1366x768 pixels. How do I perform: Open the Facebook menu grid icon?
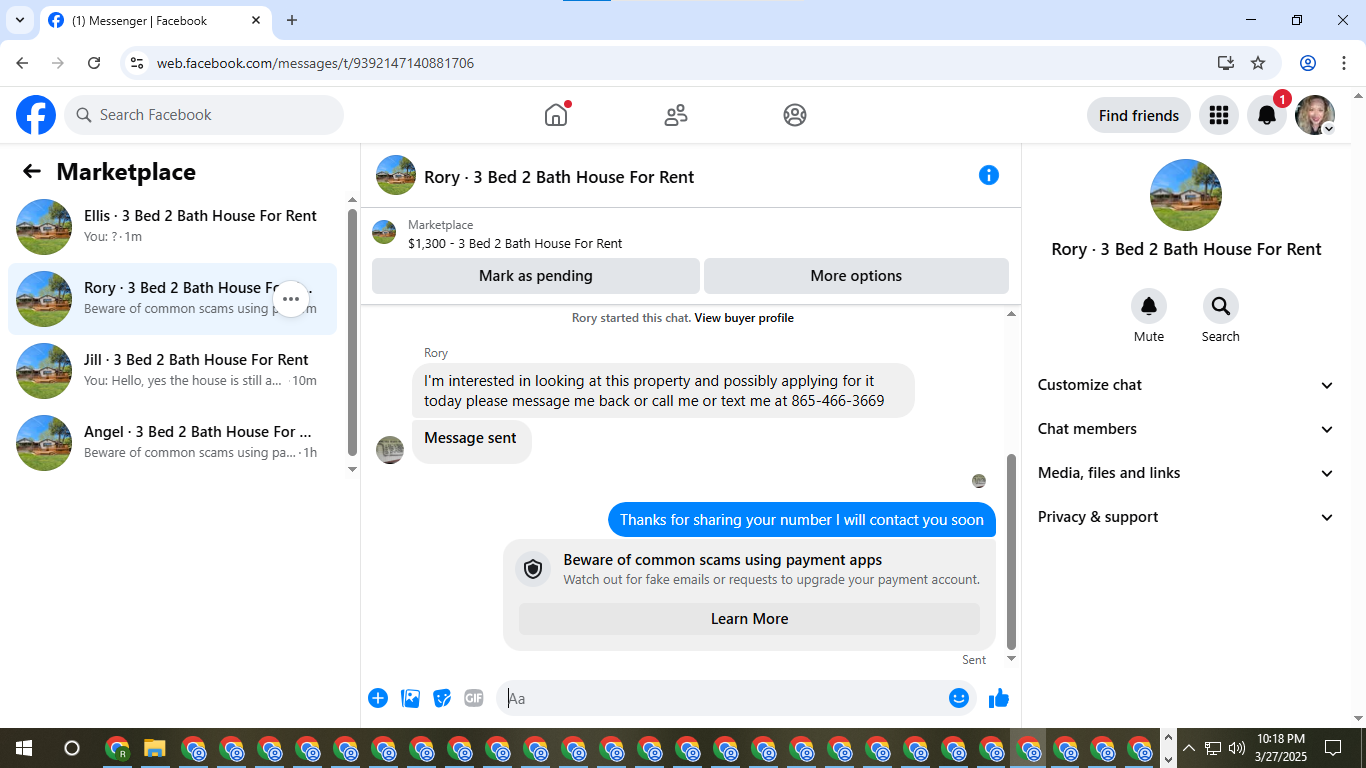tap(1218, 115)
